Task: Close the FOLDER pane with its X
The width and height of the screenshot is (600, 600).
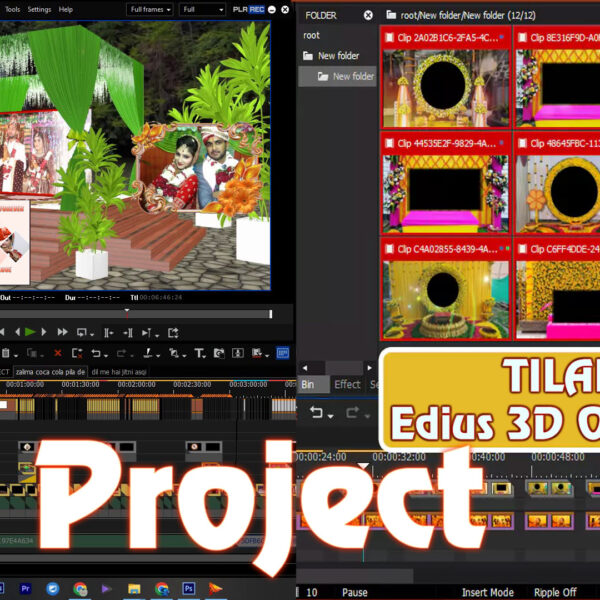Action: click(368, 15)
